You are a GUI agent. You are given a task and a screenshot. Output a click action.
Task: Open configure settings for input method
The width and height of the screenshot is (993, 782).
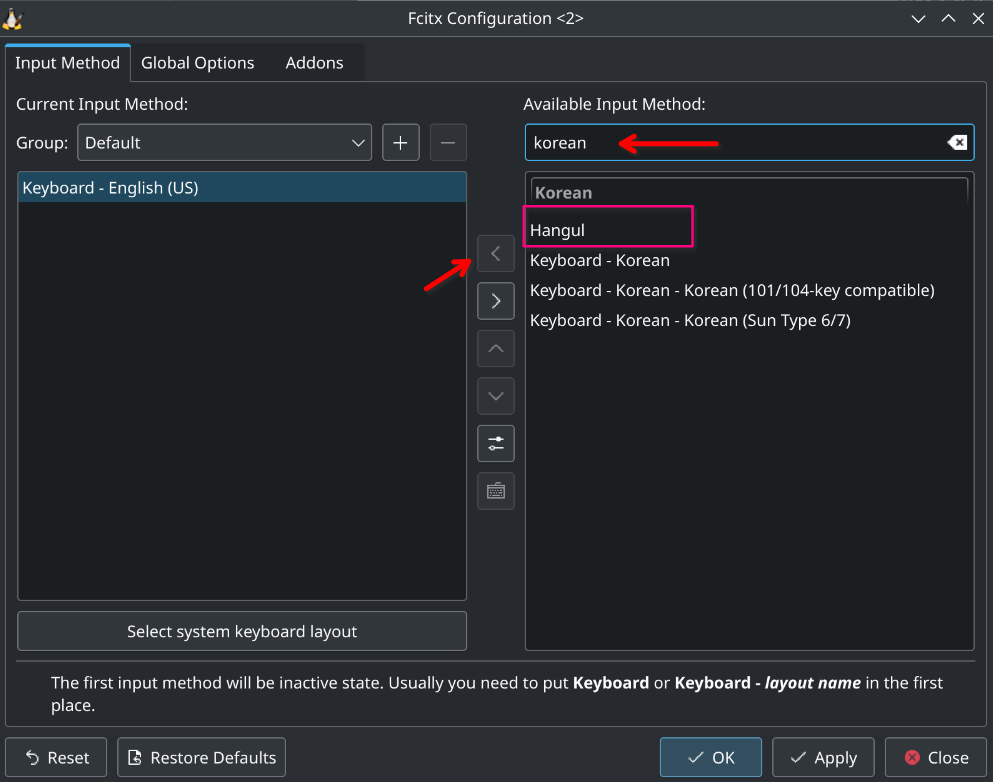496,443
